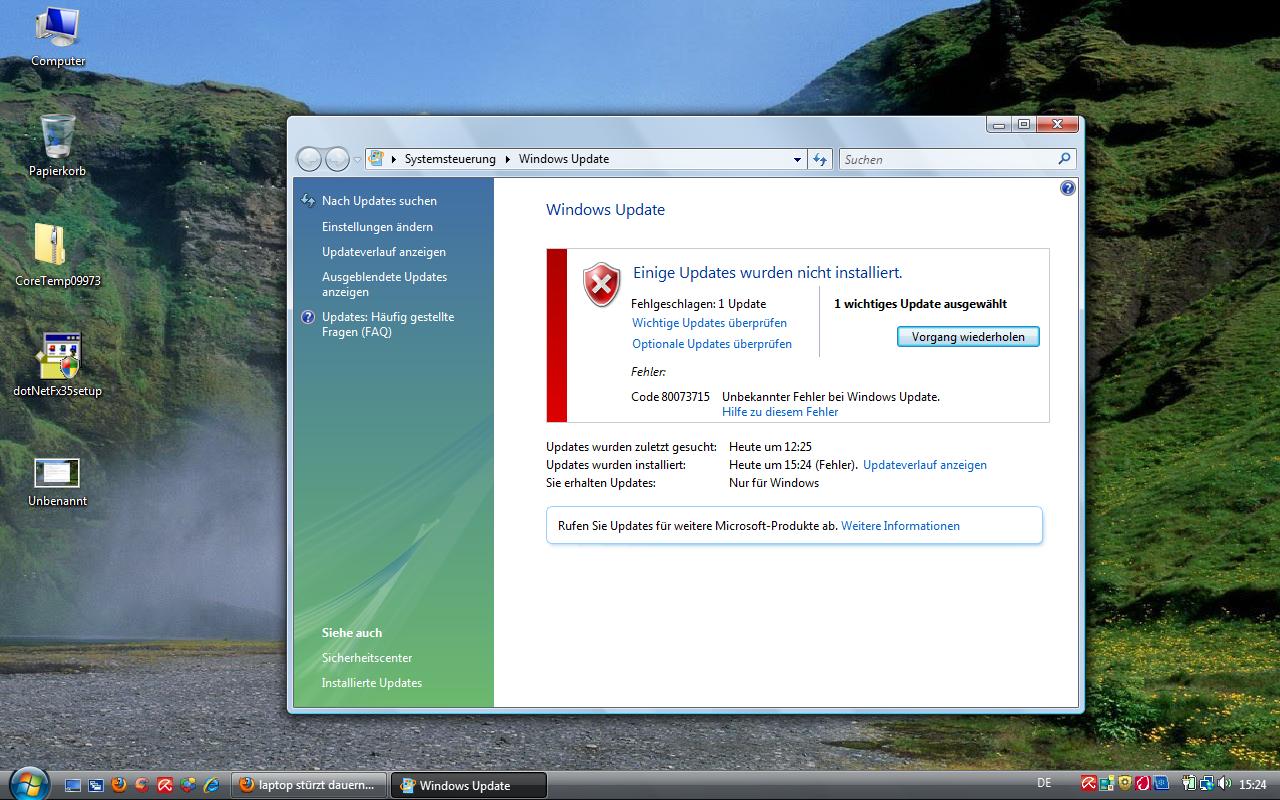Click the colorful orb quick launch icon

point(188,785)
